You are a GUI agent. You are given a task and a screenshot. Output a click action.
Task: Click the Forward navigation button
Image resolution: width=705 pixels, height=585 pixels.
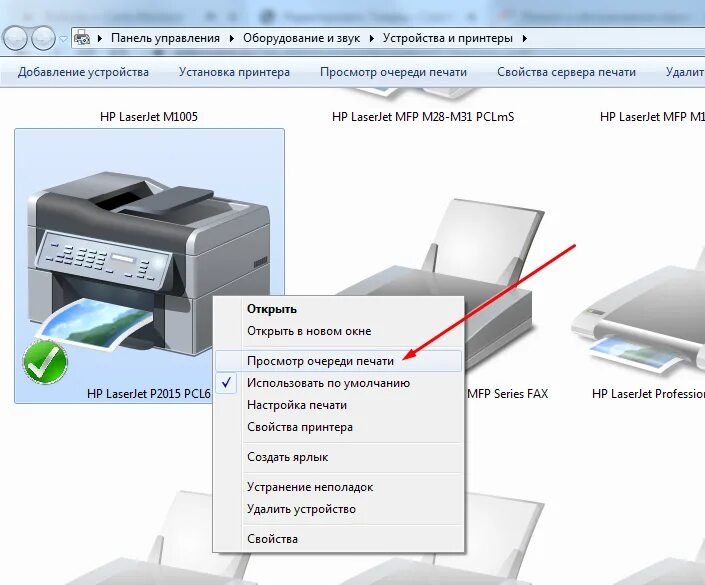43,38
